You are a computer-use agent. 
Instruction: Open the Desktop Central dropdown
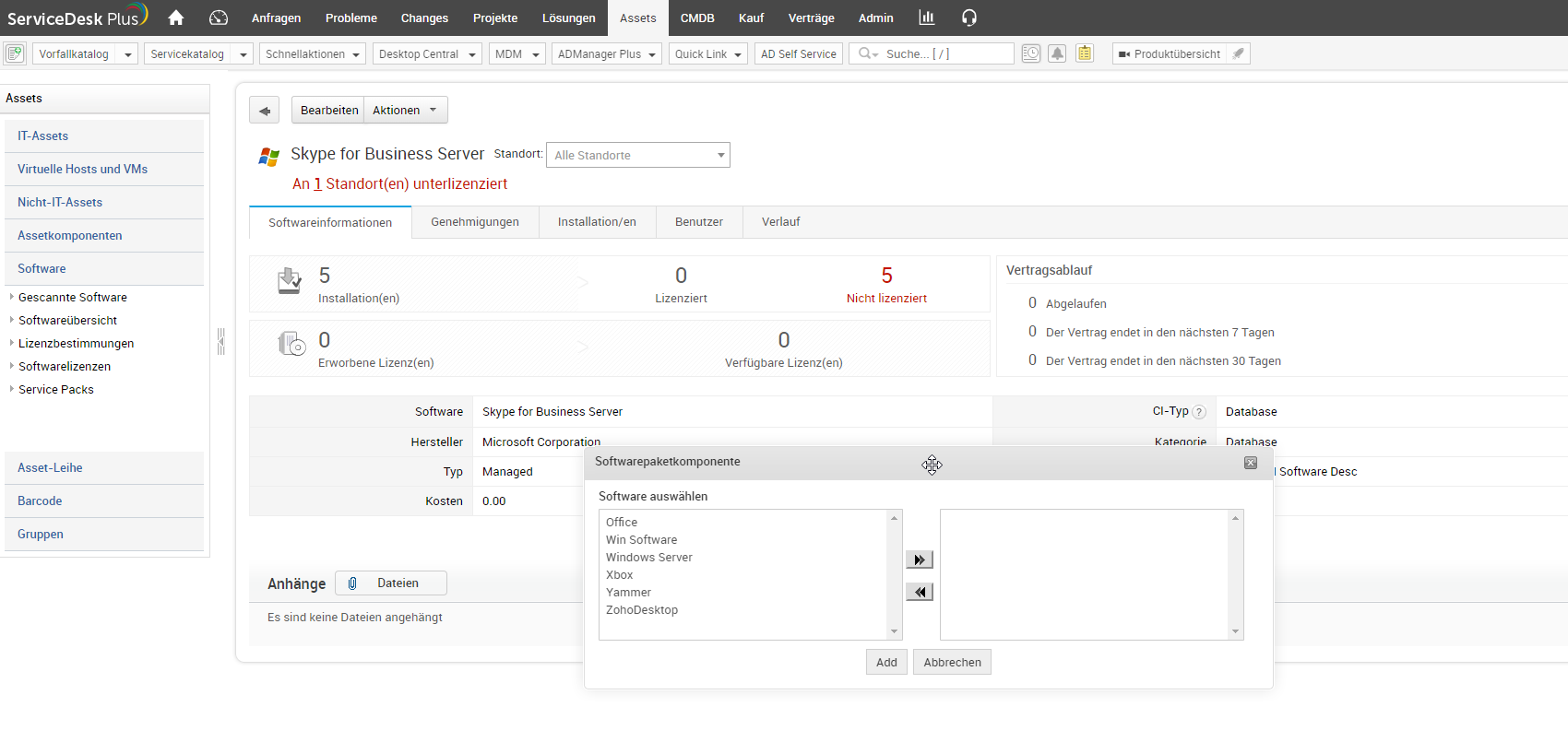point(427,53)
